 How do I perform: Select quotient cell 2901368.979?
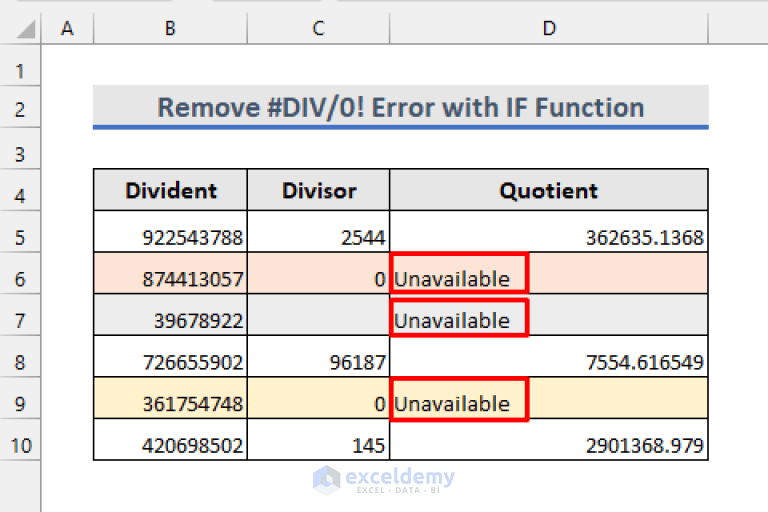pos(549,439)
